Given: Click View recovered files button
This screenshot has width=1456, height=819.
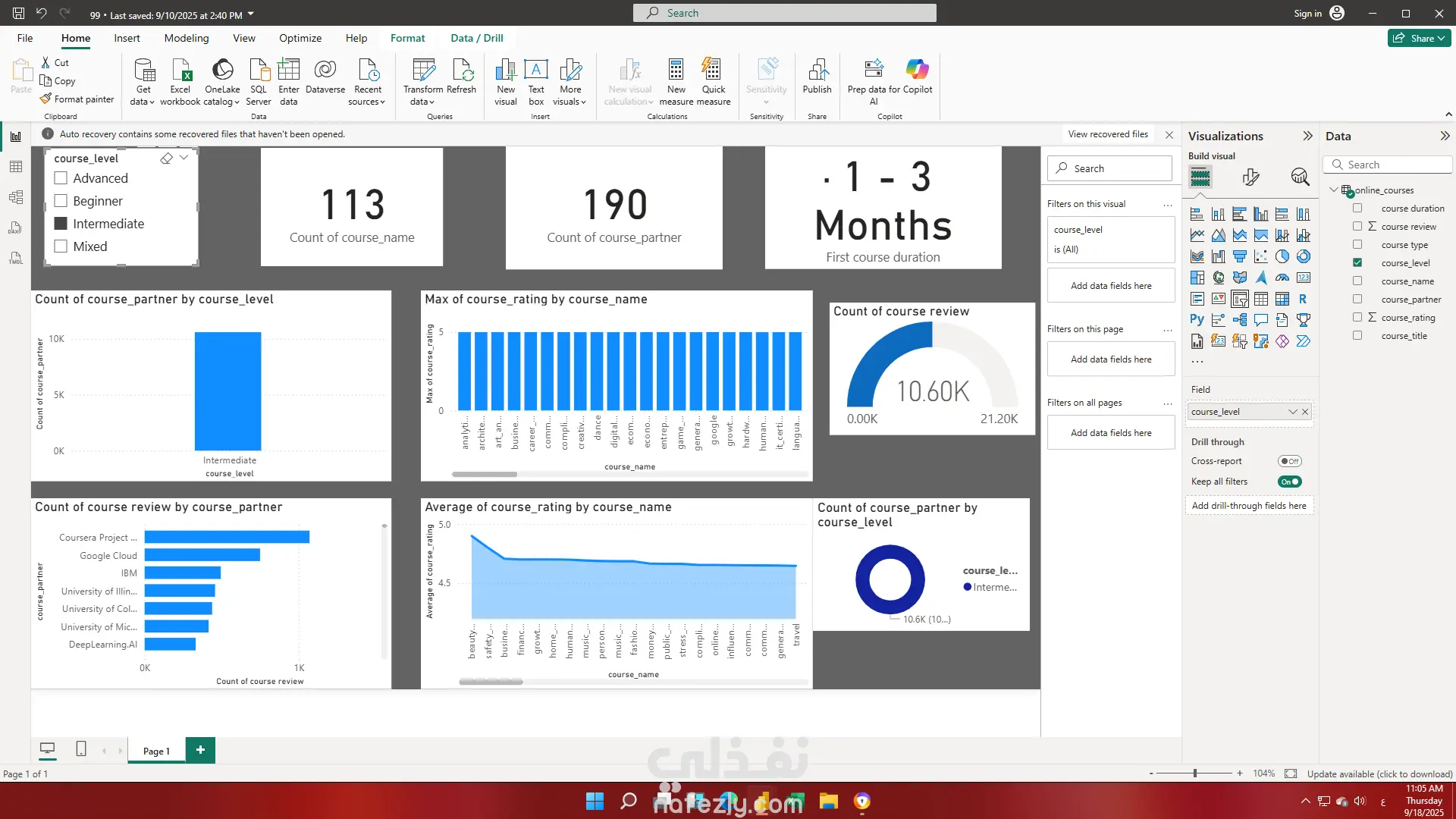Looking at the screenshot, I should point(1107,134).
